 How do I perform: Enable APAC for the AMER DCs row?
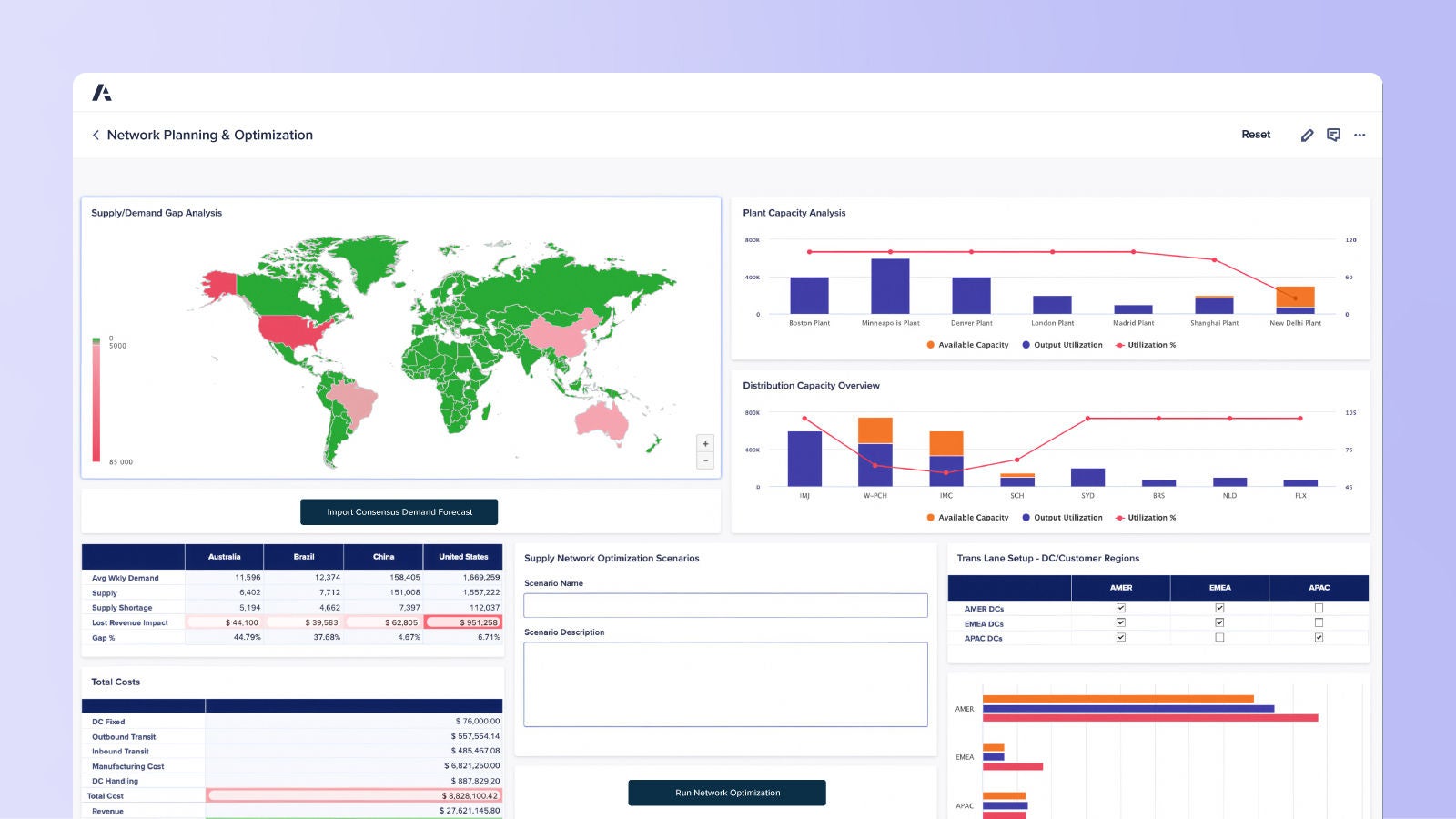[x=1319, y=609]
